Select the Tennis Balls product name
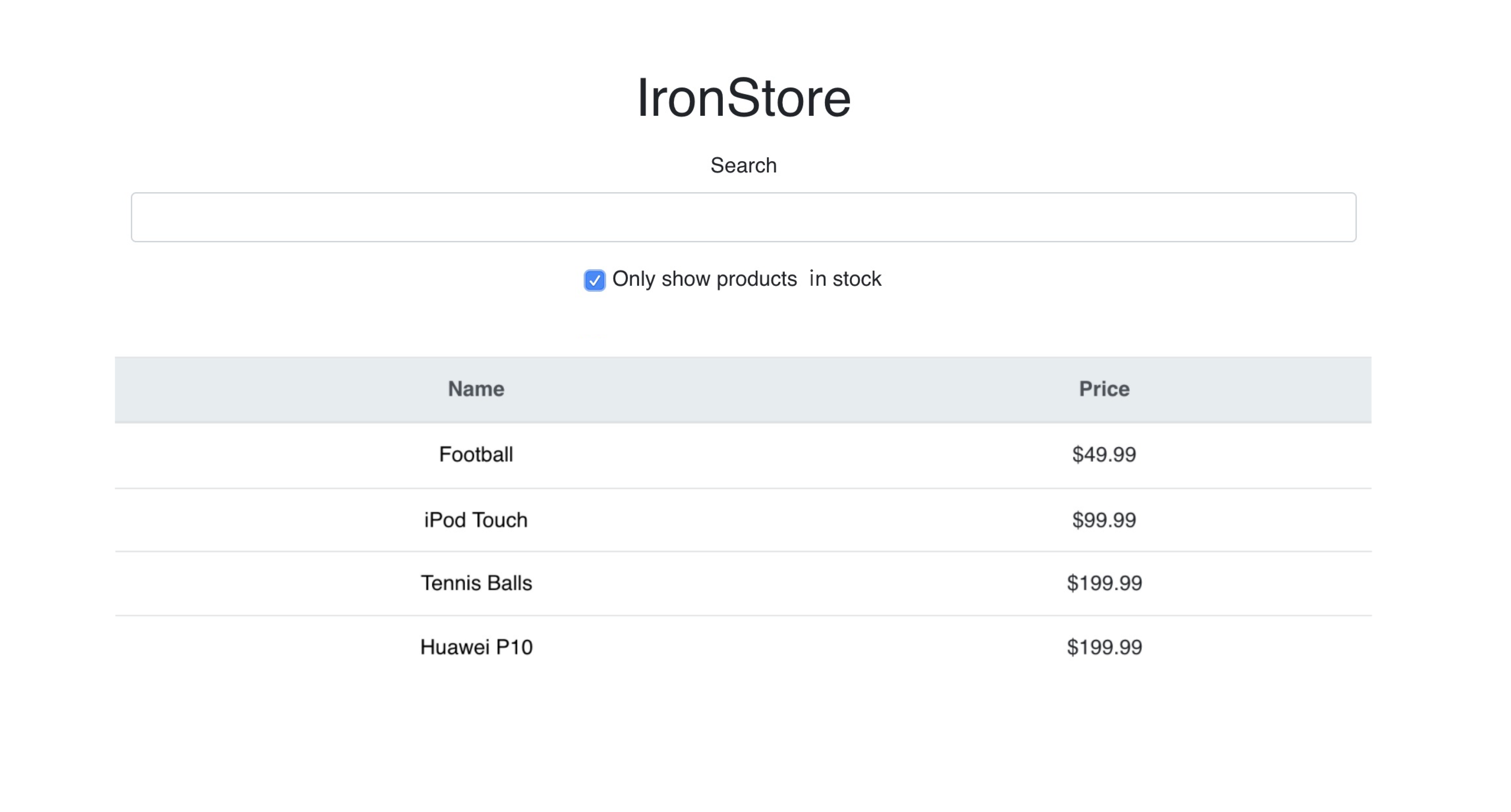This screenshot has height=812, width=1511. (476, 583)
